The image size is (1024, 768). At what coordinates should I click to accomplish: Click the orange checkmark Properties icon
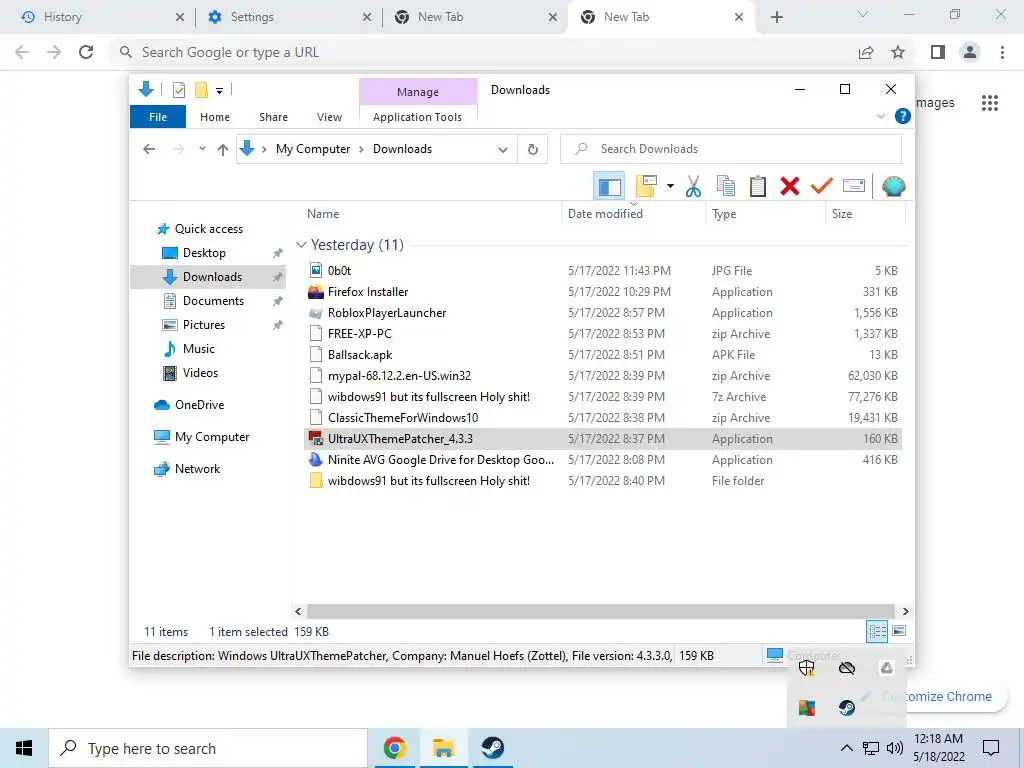[x=822, y=187]
